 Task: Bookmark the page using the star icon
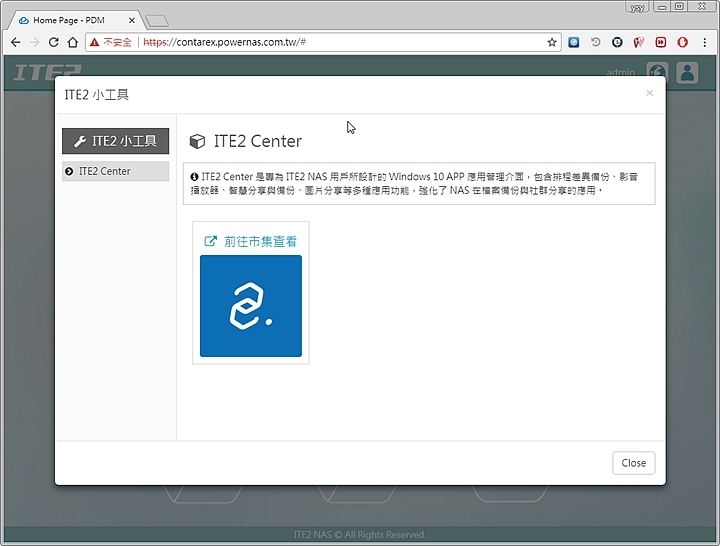pyautogui.click(x=552, y=42)
